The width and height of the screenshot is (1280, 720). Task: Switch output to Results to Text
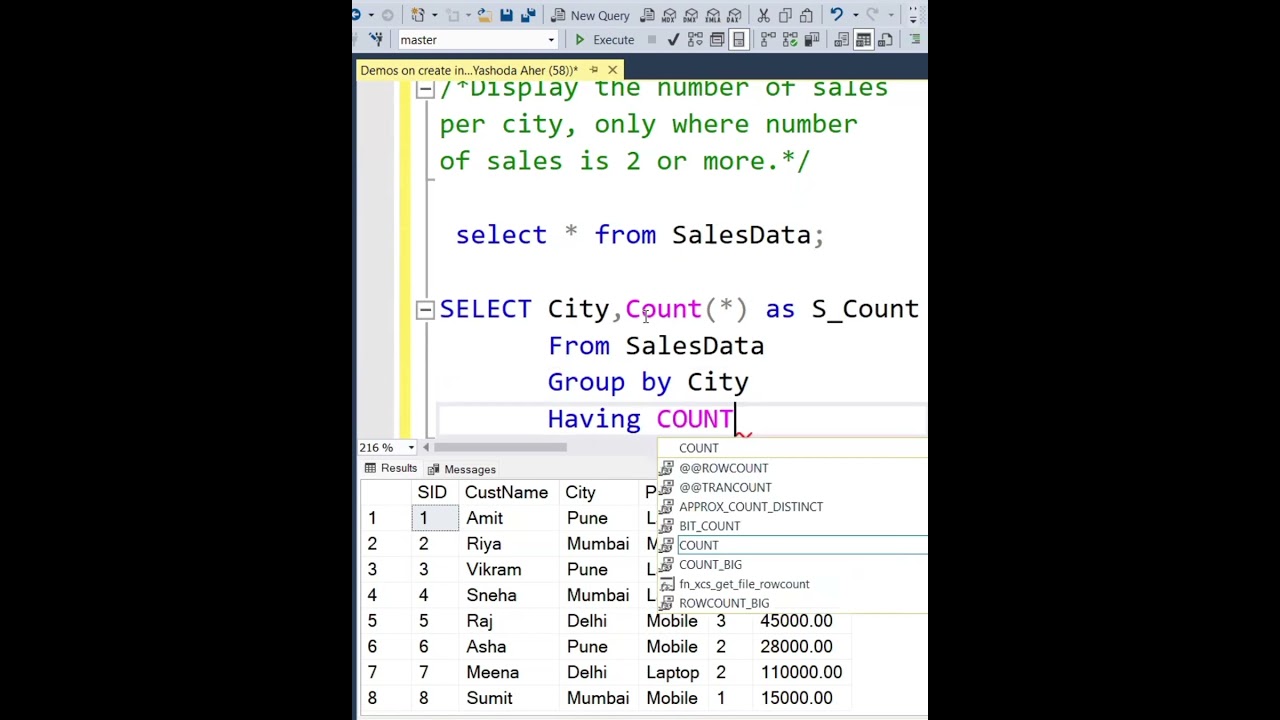tap(841, 40)
